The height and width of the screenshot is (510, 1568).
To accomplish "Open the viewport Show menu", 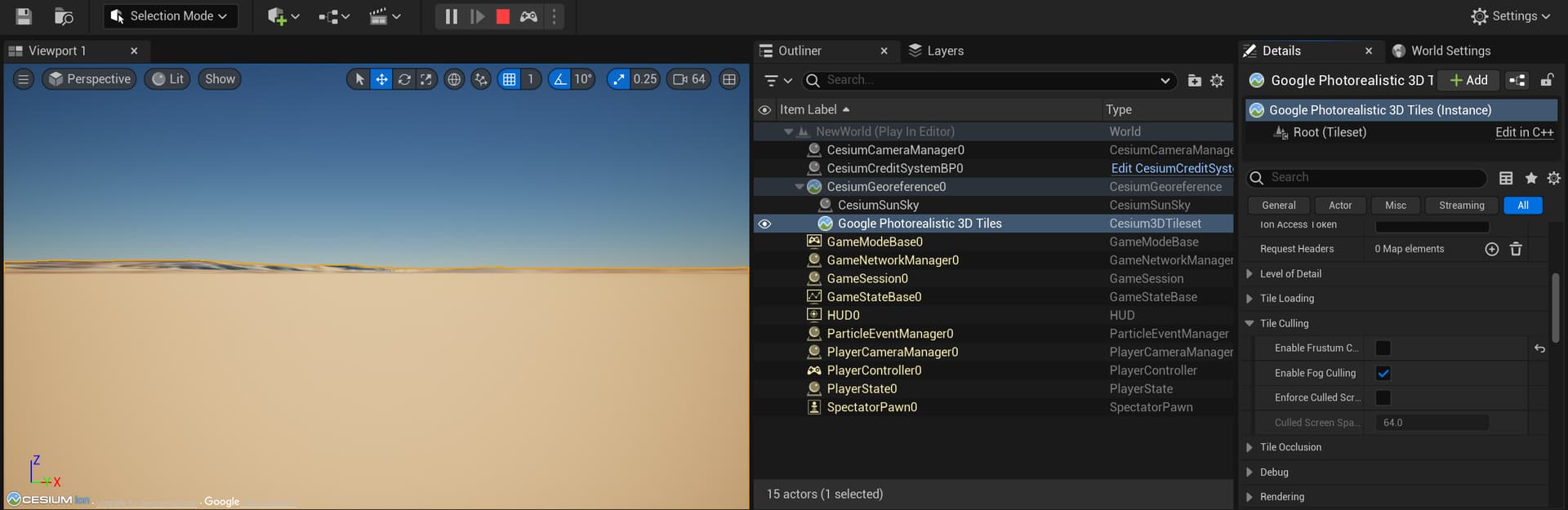I will pos(220,79).
